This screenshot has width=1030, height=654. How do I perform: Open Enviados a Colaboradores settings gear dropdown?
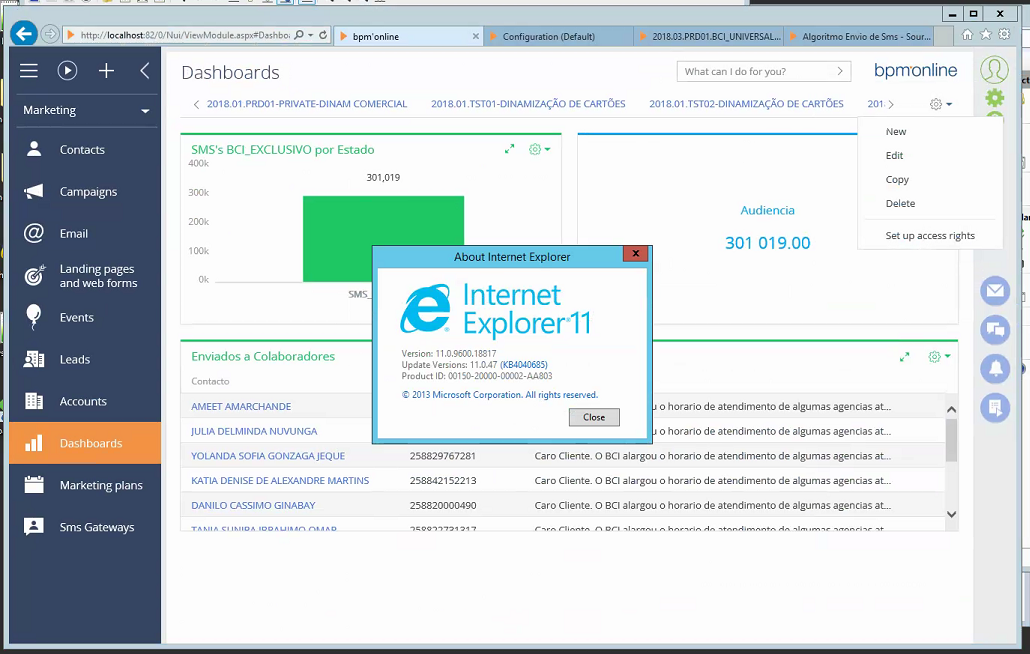pyautogui.click(x=939, y=357)
